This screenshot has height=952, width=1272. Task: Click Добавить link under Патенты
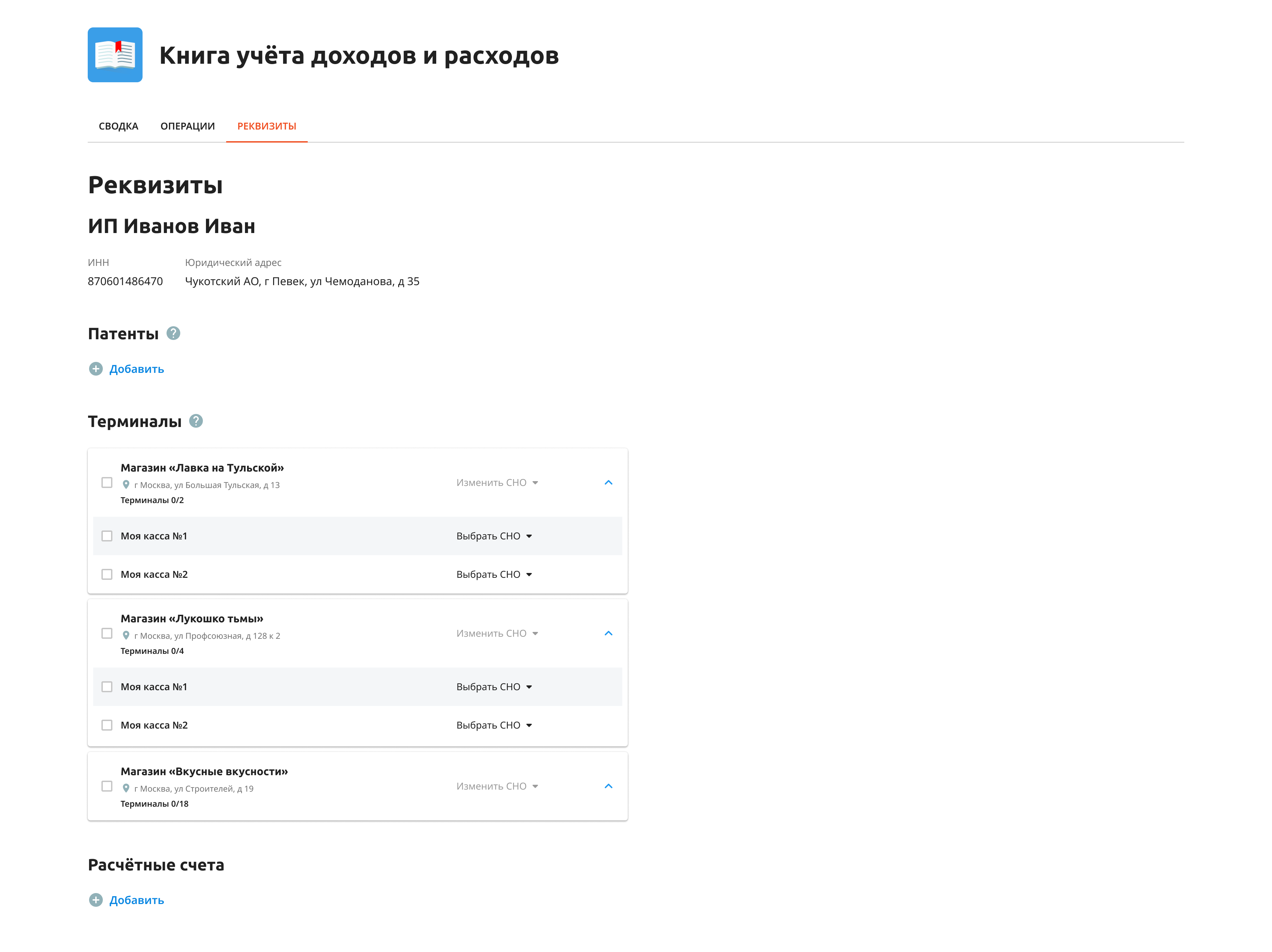coord(137,369)
